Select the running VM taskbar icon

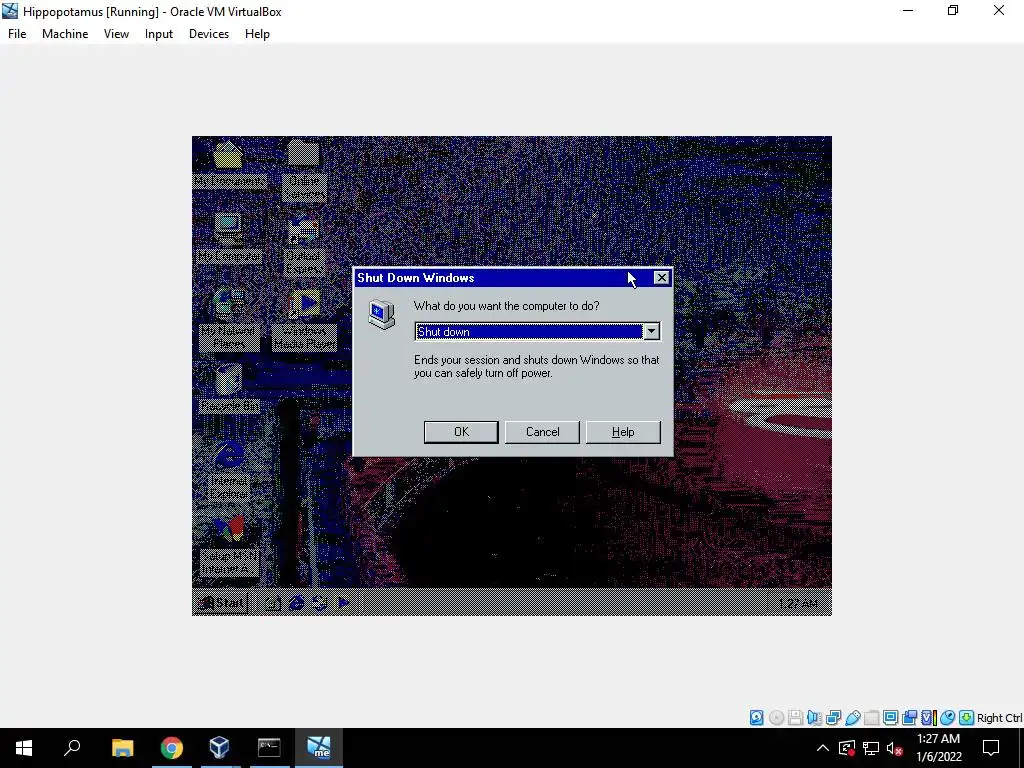click(x=319, y=748)
